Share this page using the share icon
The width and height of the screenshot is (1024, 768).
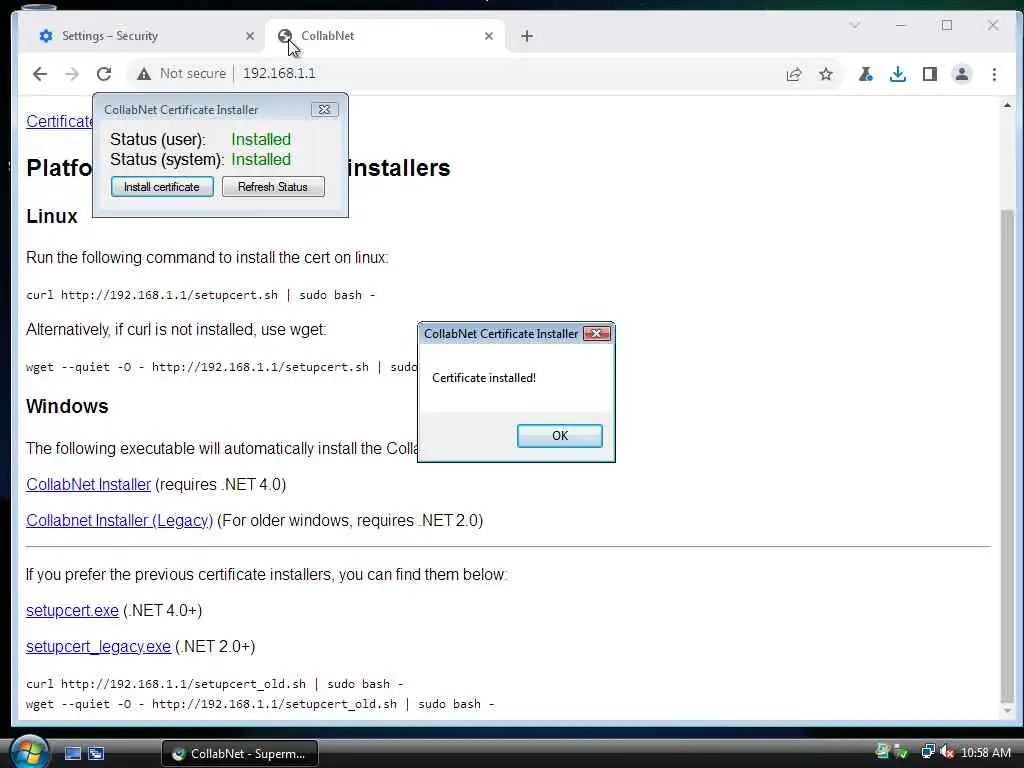point(794,74)
